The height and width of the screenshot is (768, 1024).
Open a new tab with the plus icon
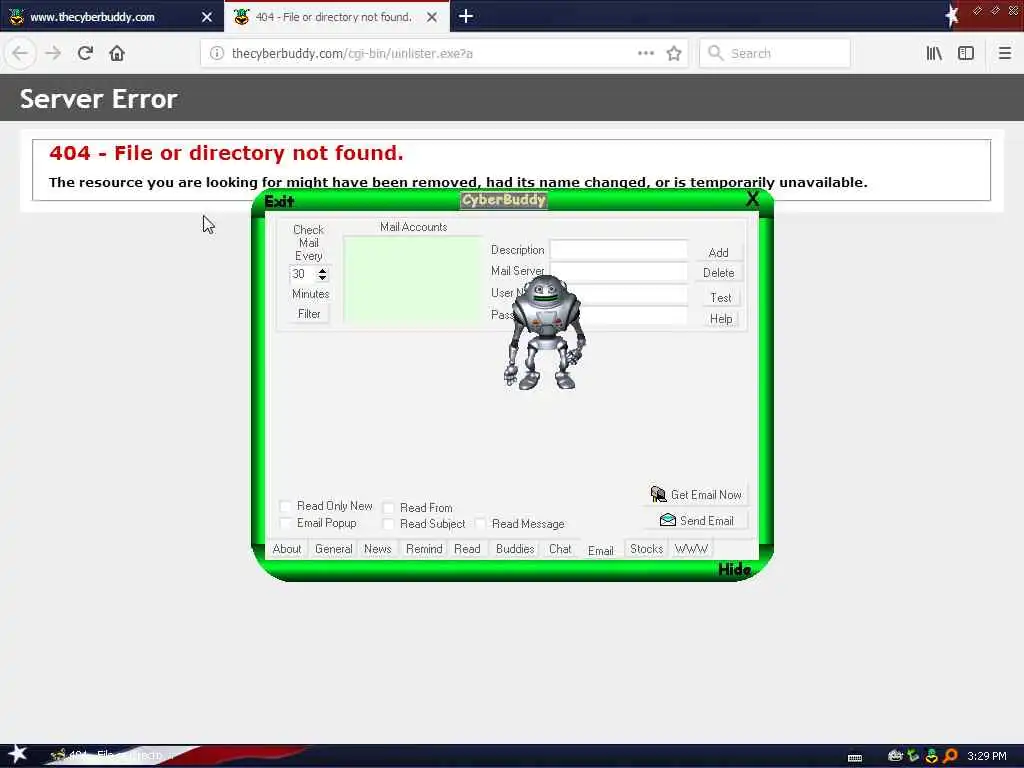tap(466, 16)
